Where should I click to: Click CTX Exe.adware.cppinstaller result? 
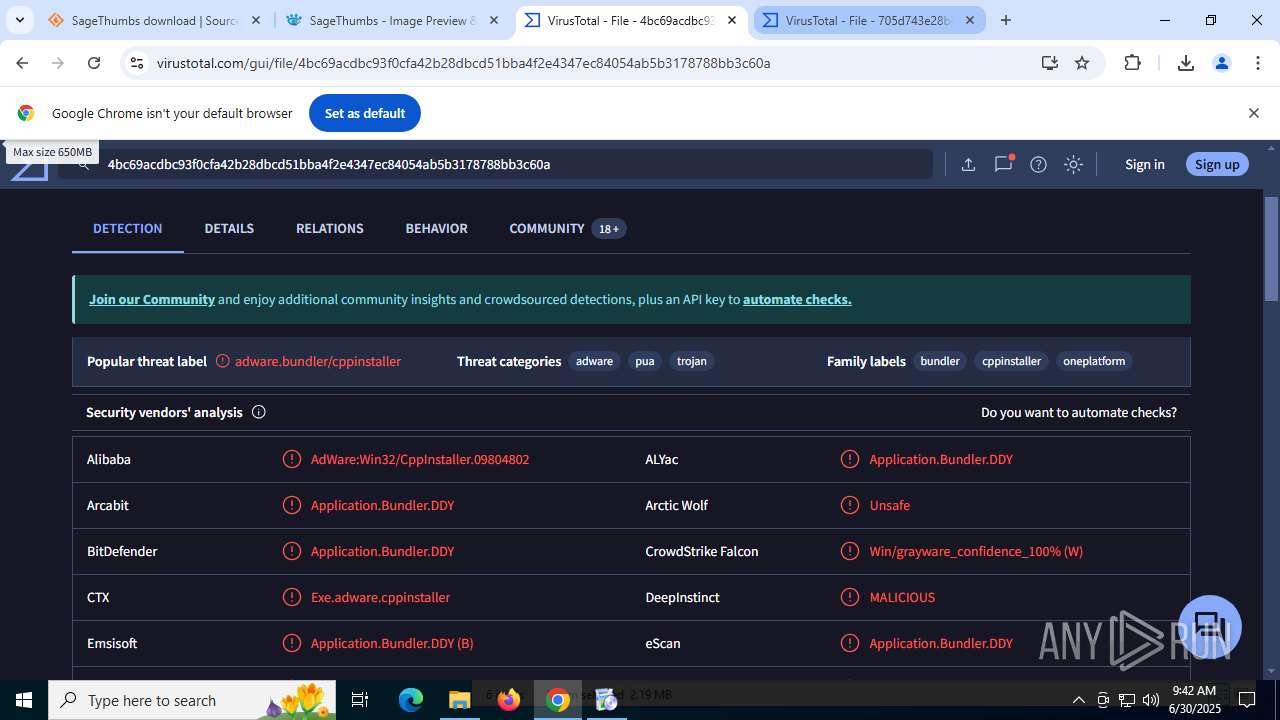click(380, 597)
